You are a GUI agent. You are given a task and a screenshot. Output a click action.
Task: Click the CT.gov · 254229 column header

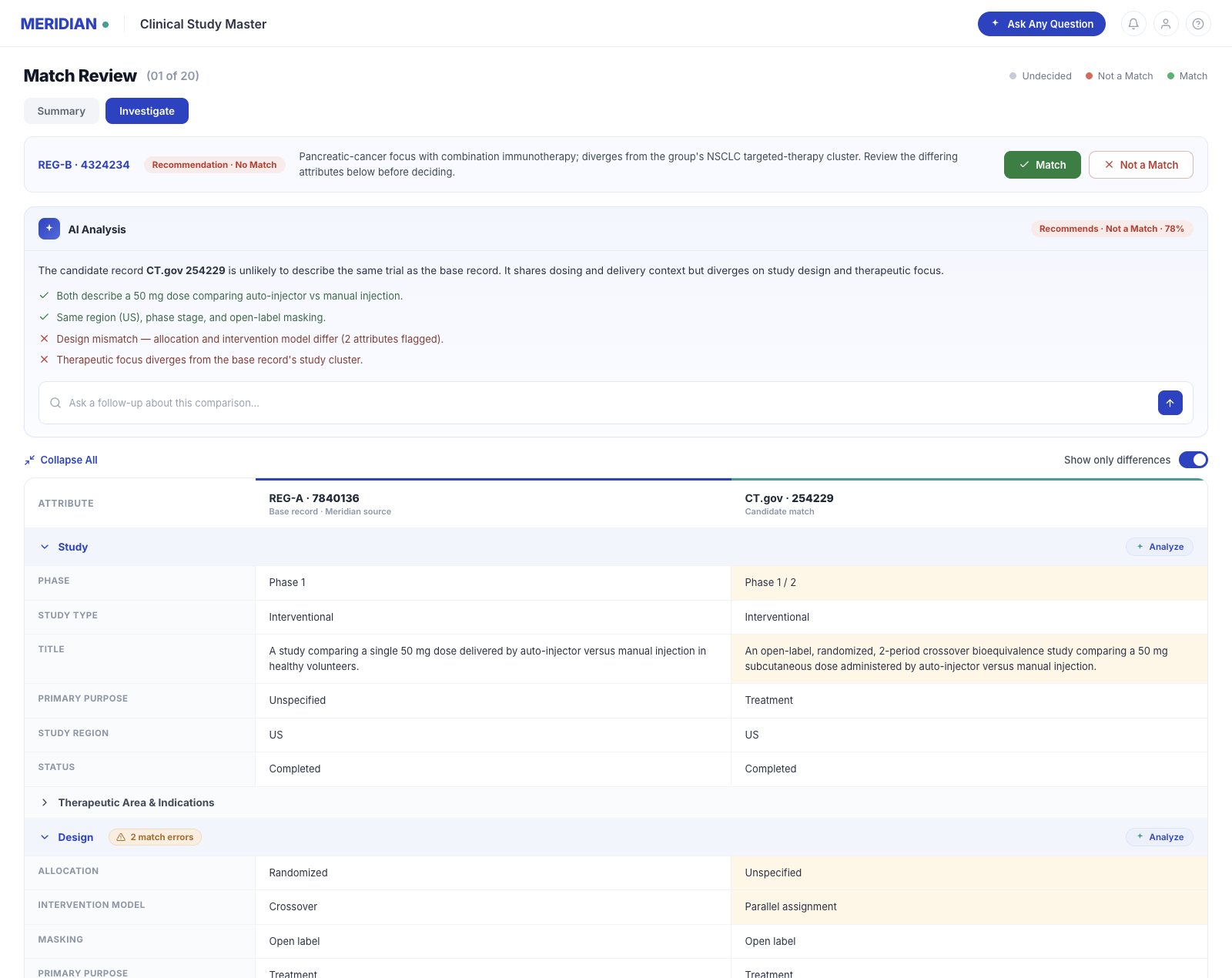pyautogui.click(x=969, y=504)
